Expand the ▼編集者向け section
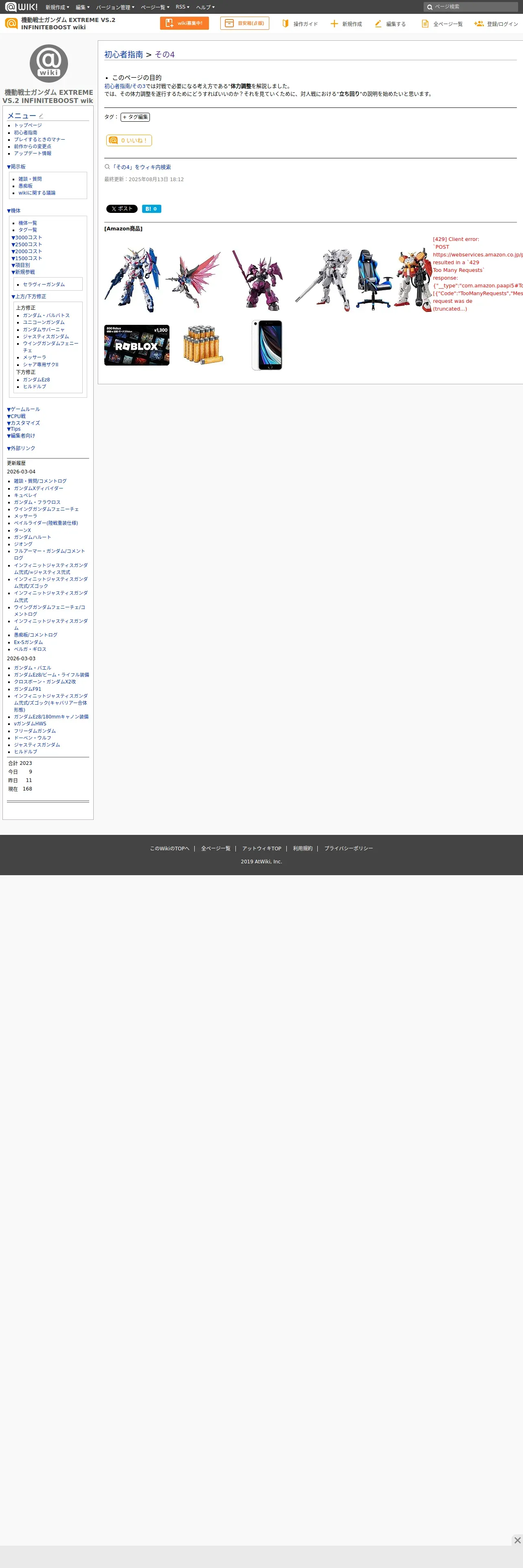The image size is (523, 1568). pos(21,436)
